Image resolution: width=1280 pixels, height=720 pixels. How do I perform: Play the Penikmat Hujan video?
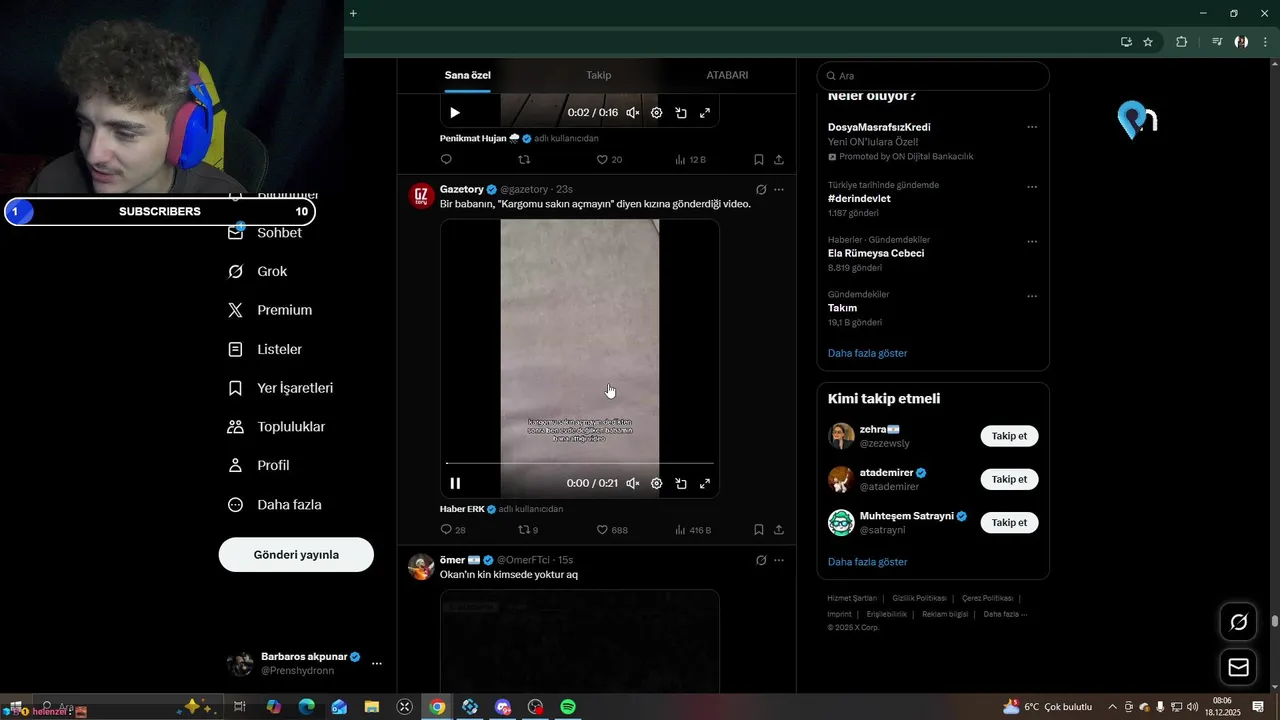pyautogui.click(x=455, y=113)
